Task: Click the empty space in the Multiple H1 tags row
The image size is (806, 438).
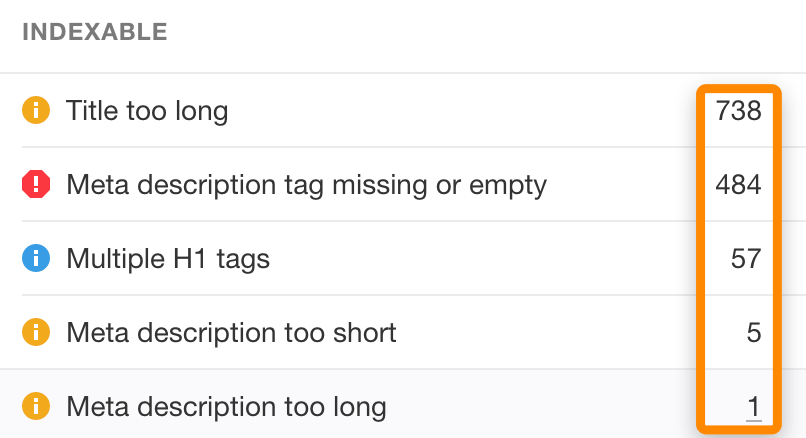Action: [480, 259]
